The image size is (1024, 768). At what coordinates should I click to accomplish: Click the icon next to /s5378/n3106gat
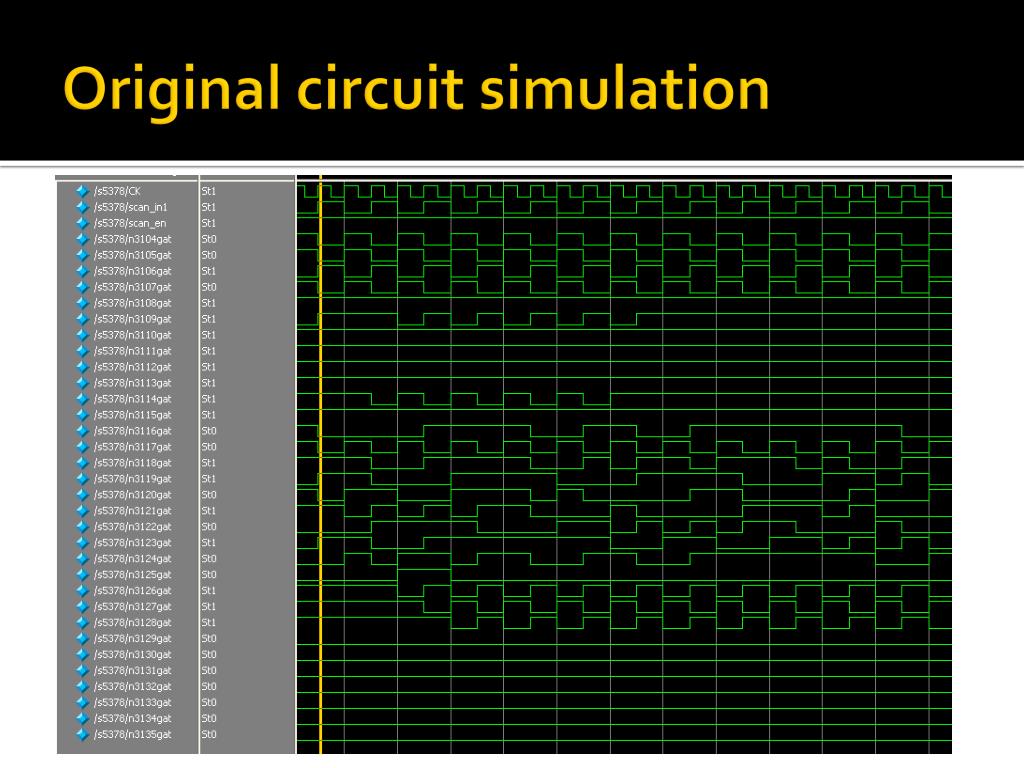coord(82,271)
